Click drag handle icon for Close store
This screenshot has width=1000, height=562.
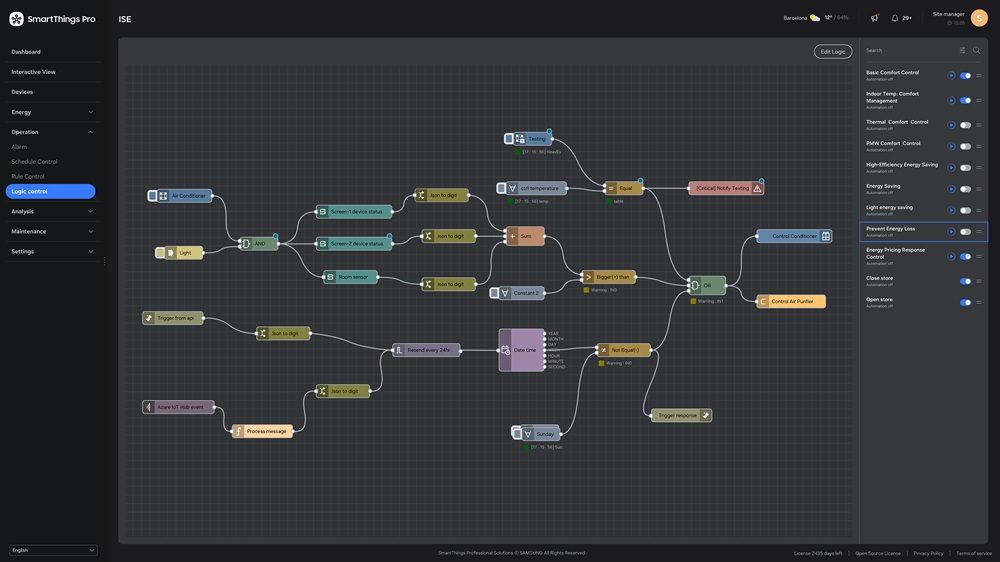[x=979, y=281]
